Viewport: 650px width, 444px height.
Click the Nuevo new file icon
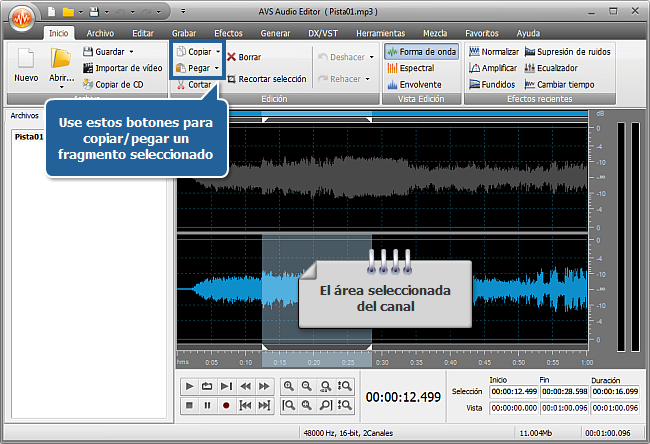(26, 60)
